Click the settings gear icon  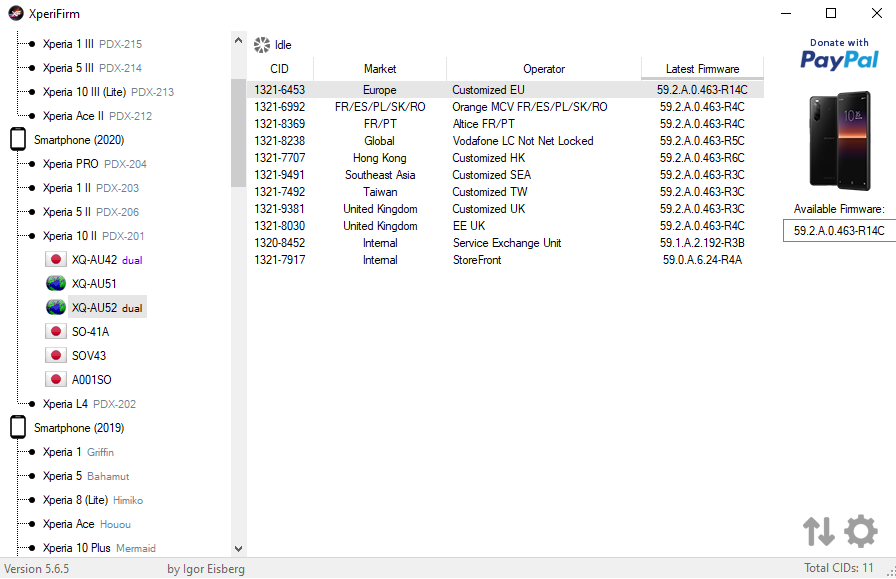[861, 531]
